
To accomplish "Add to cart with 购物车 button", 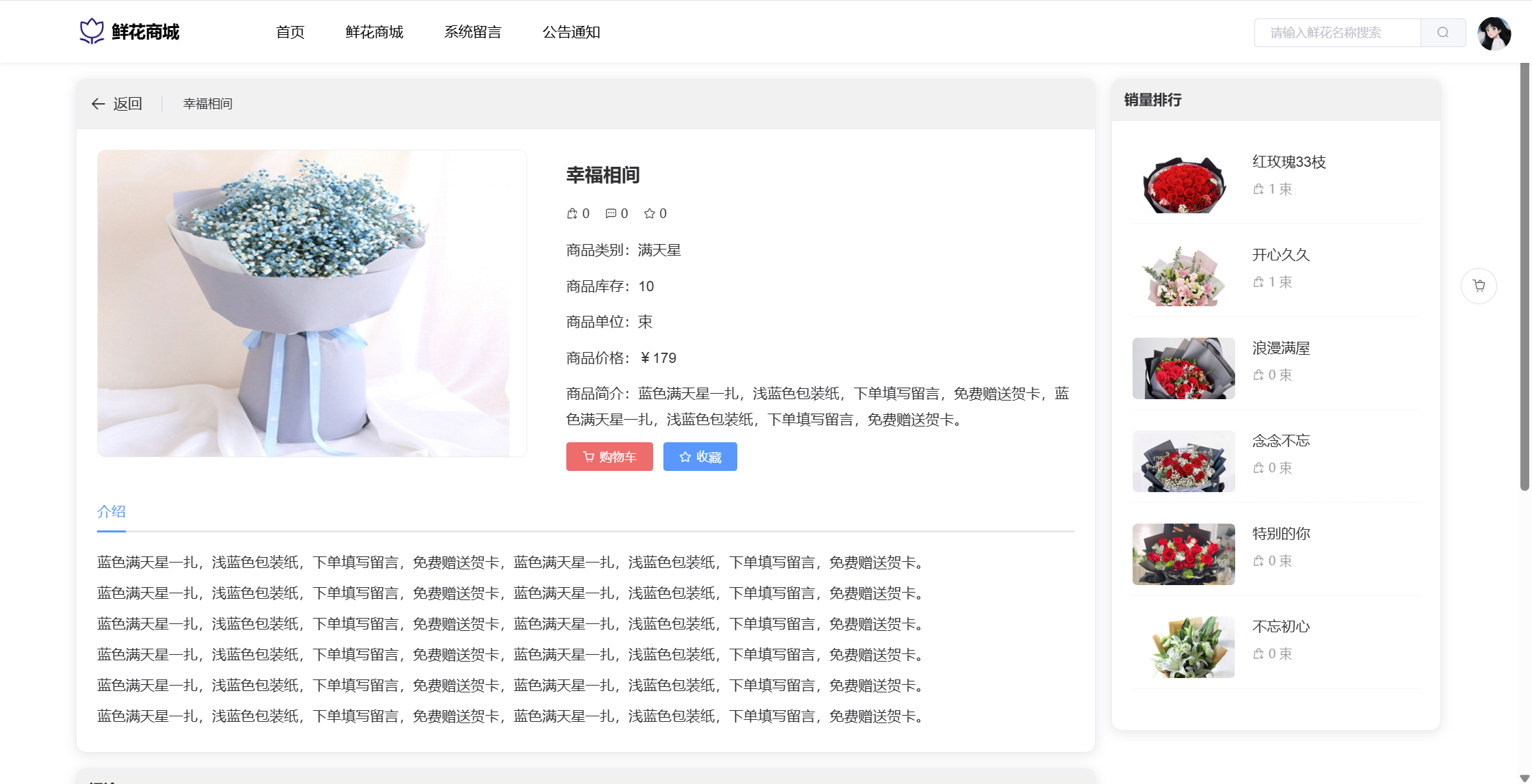I will click(x=609, y=457).
